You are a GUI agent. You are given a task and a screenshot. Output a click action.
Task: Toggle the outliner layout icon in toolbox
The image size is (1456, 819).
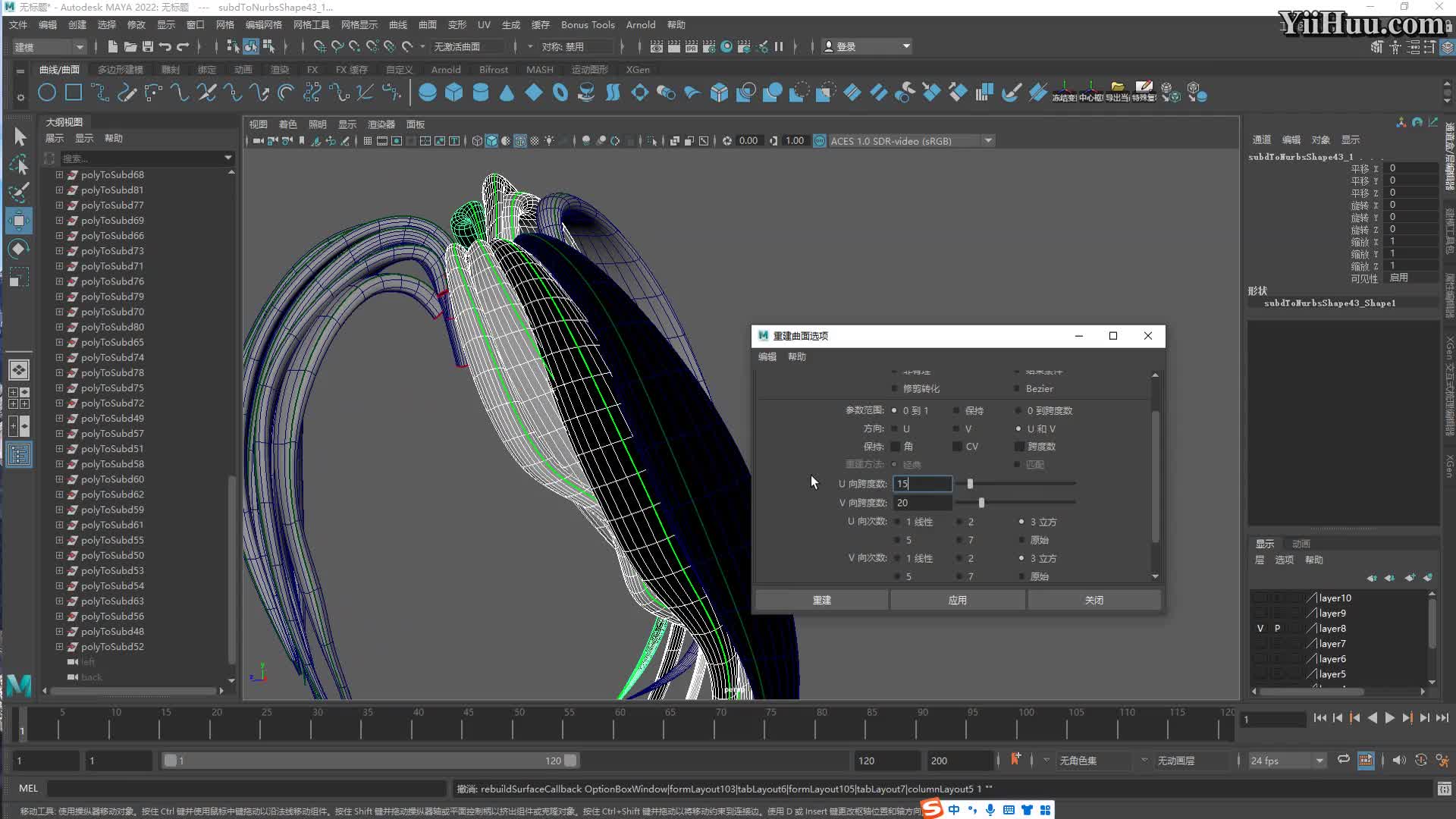click(x=19, y=455)
